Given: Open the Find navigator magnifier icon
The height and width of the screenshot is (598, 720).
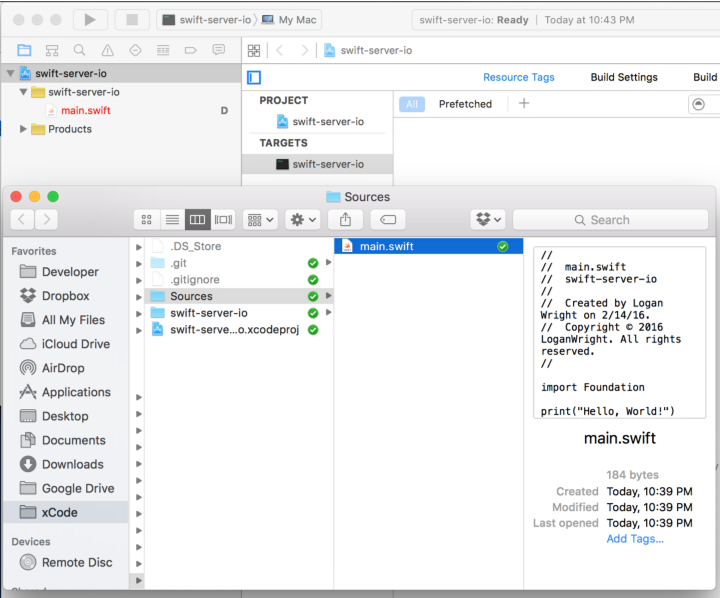Looking at the screenshot, I should click(79, 50).
